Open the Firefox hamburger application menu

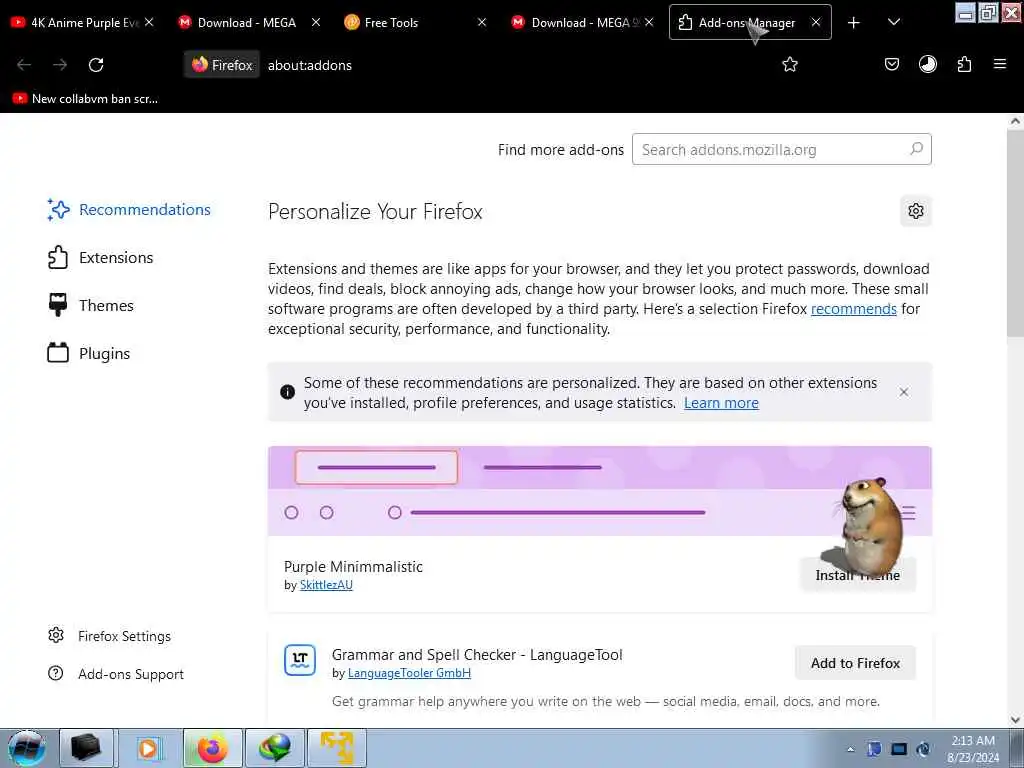pos(999,64)
